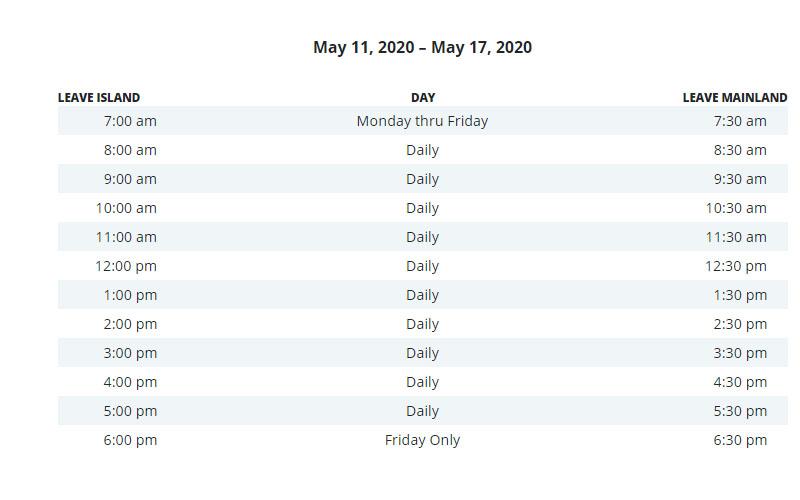Click the Monday thru Friday day cell

(422, 121)
